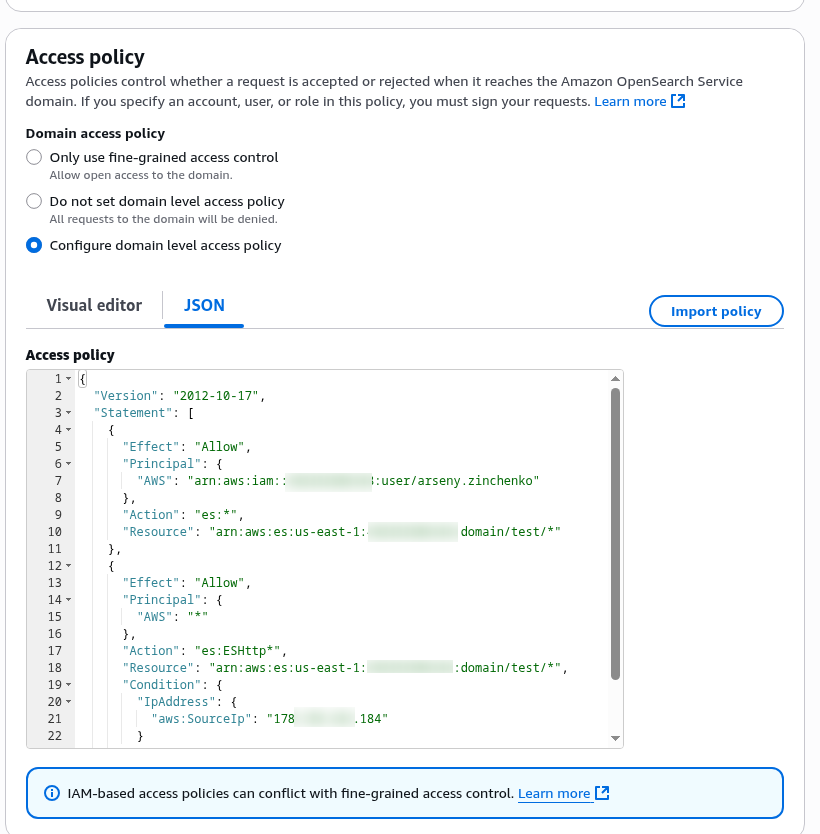Image resolution: width=820 pixels, height=834 pixels.
Task: Select Do not set domain level access policy
Action: tap(34, 201)
